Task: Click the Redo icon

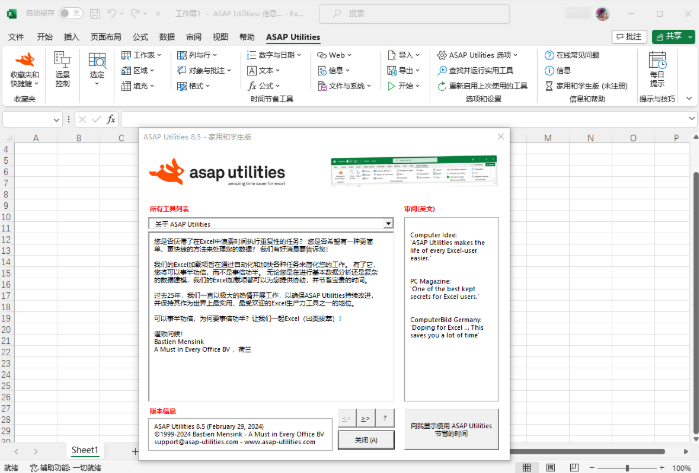Action: point(135,13)
